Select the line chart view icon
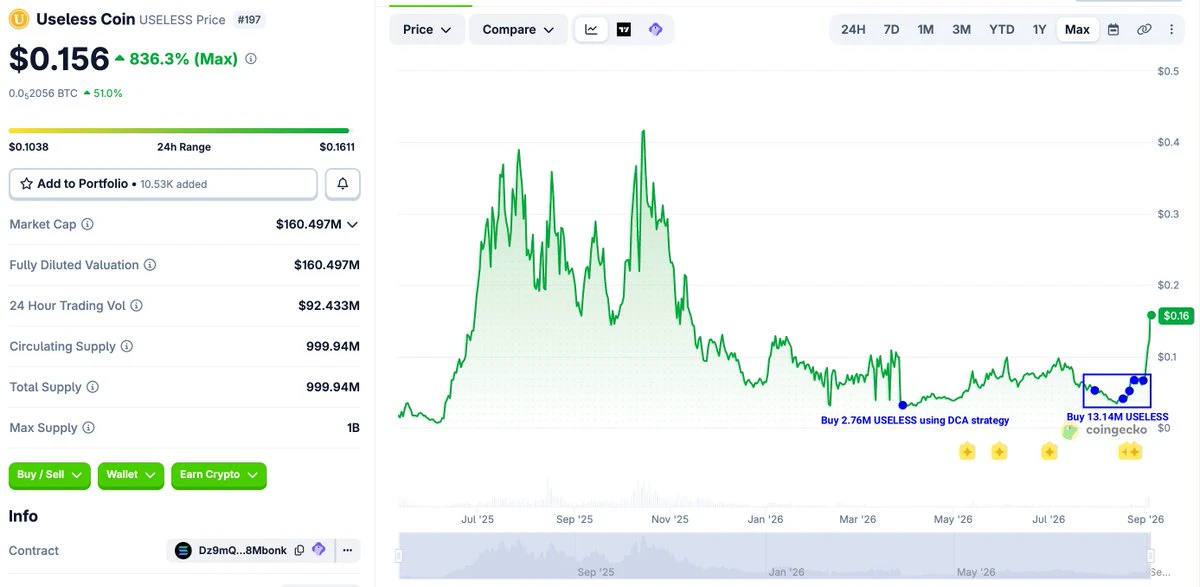The height and width of the screenshot is (587, 1200). click(x=592, y=29)
